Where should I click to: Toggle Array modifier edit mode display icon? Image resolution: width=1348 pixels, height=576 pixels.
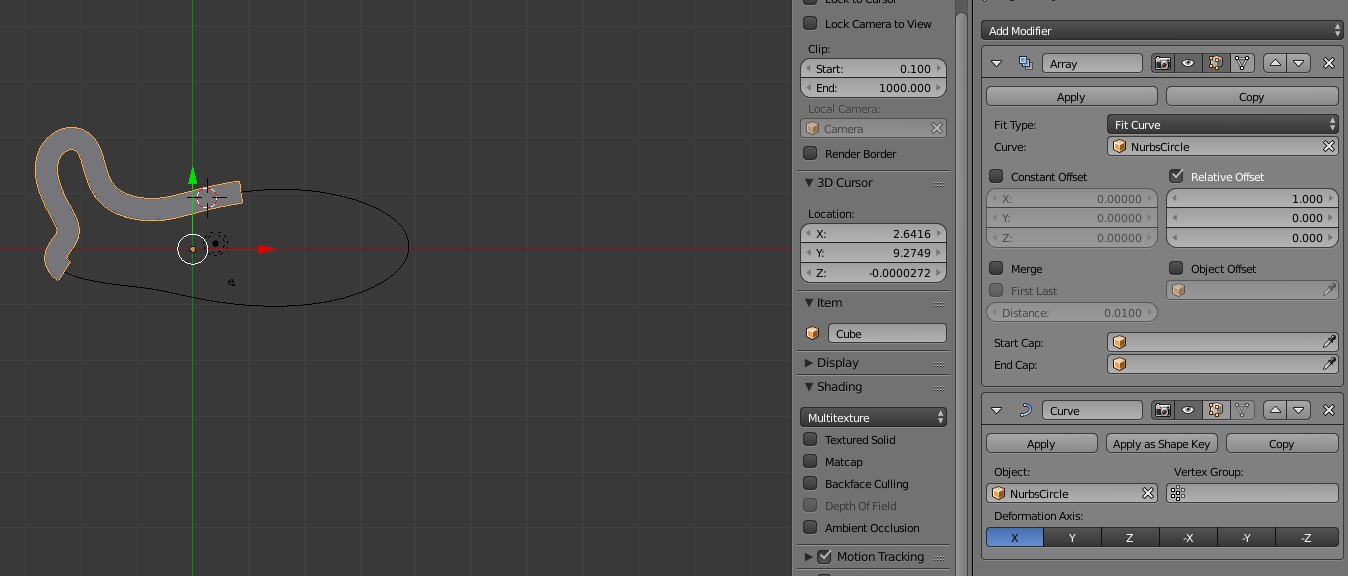pos(1215,63)
